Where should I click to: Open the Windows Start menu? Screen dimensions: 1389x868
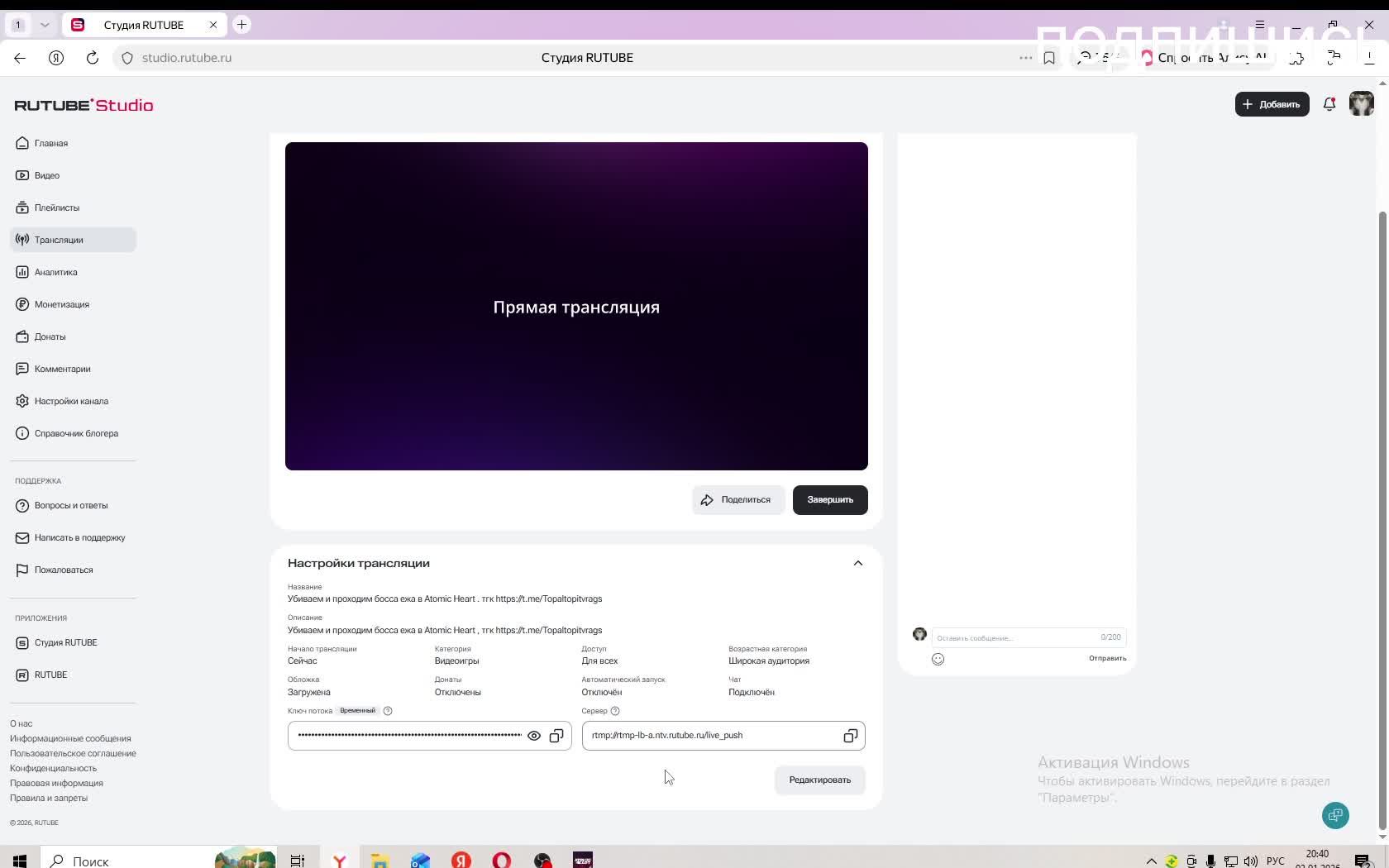click(x=20, y=860)
